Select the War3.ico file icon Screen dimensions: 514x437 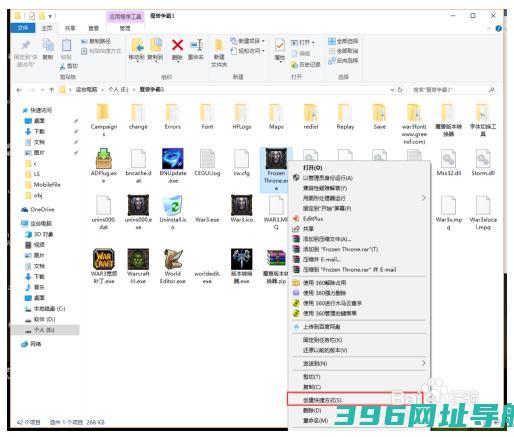coord(241,205)
